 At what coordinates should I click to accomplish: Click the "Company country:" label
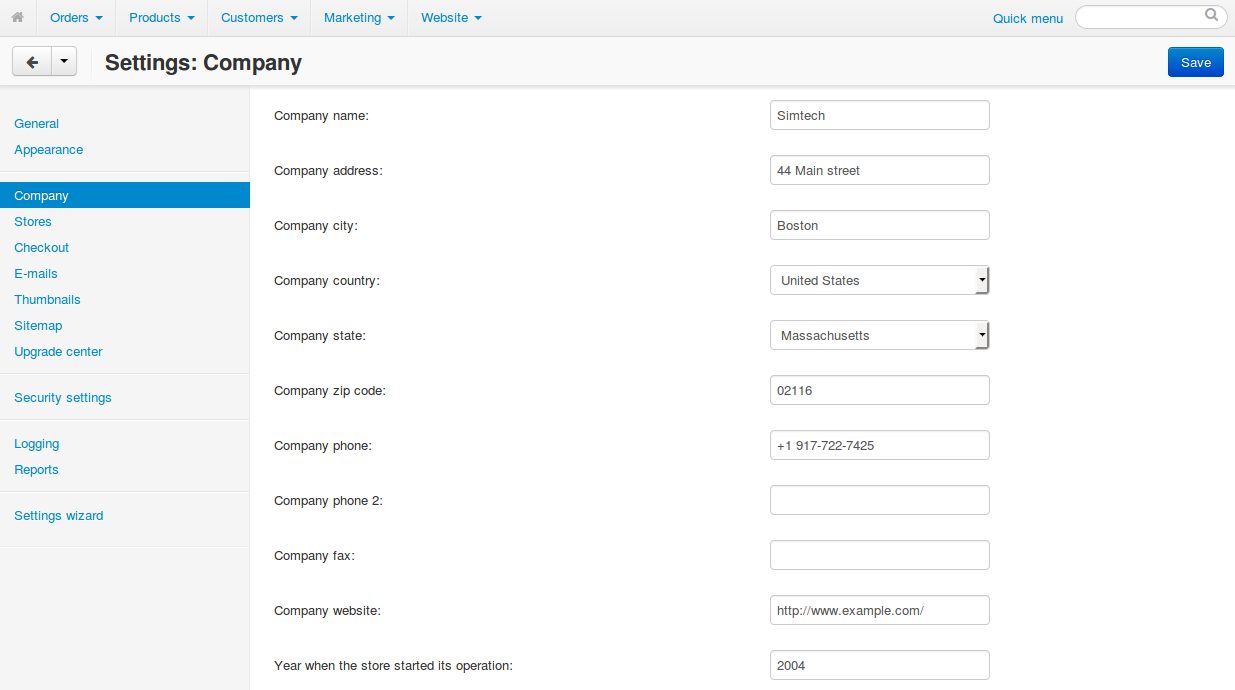327,281
